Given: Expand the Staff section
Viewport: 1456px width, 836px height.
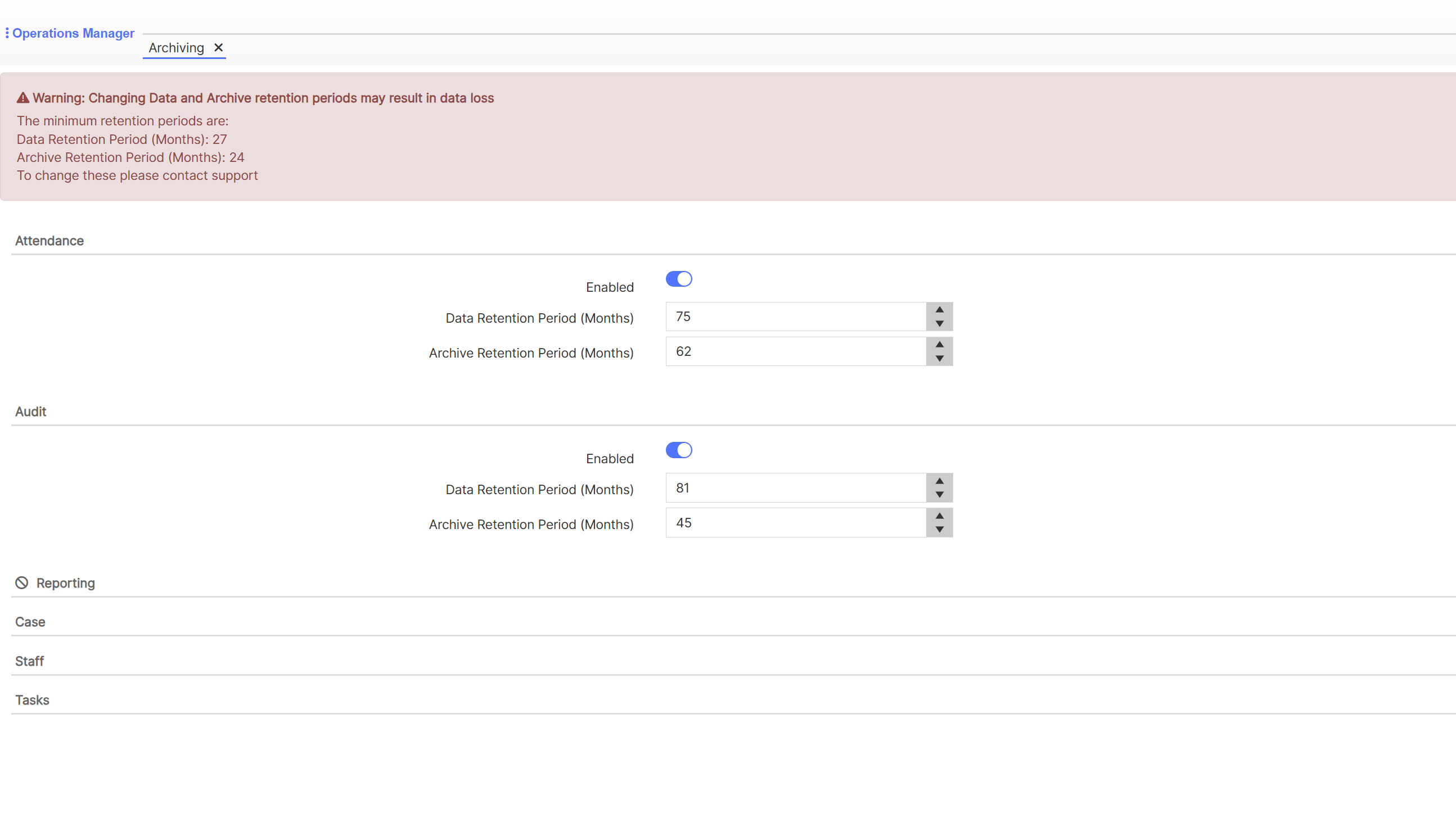Looking at the screenshot, I should [x=29, y=661].
